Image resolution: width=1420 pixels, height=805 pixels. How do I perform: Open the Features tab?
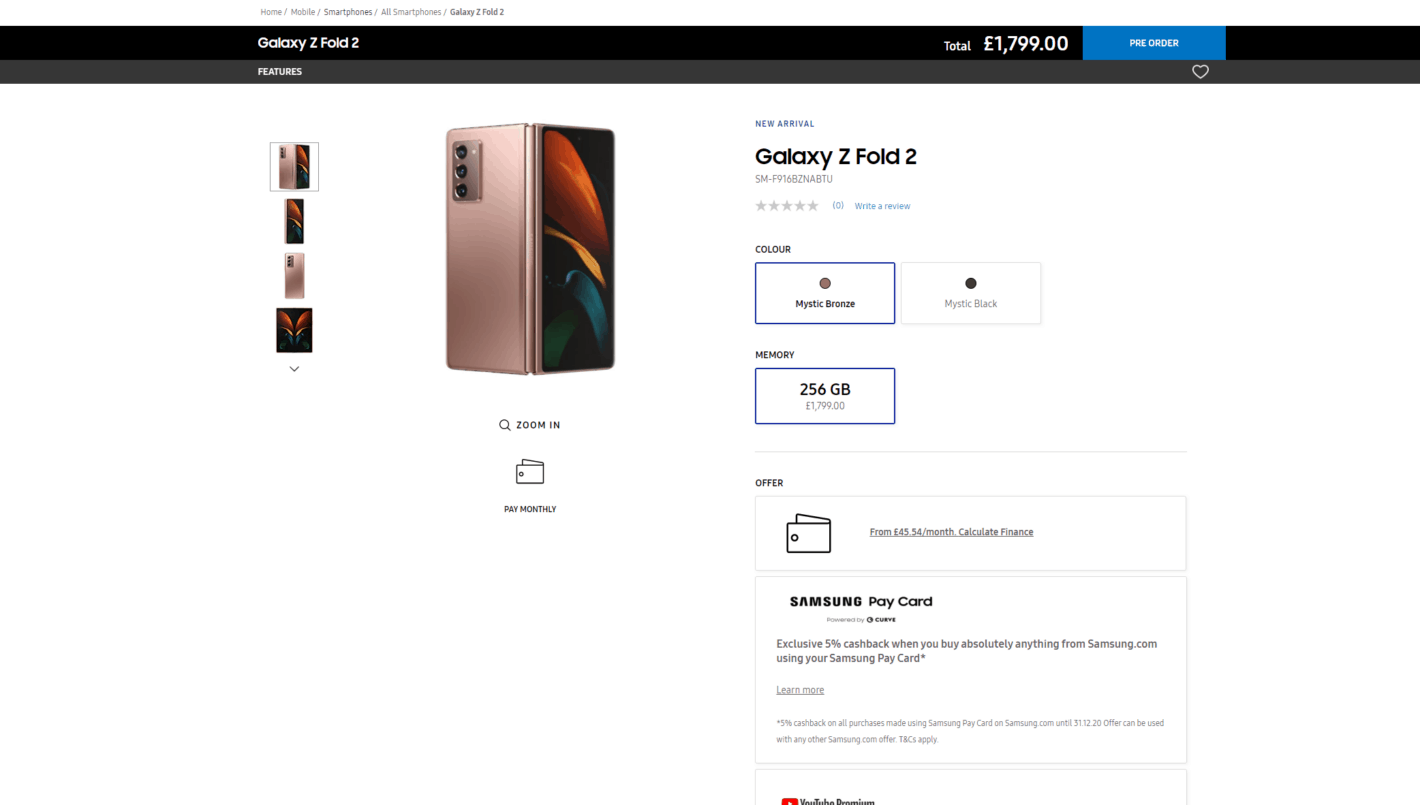tap(280, 72)
